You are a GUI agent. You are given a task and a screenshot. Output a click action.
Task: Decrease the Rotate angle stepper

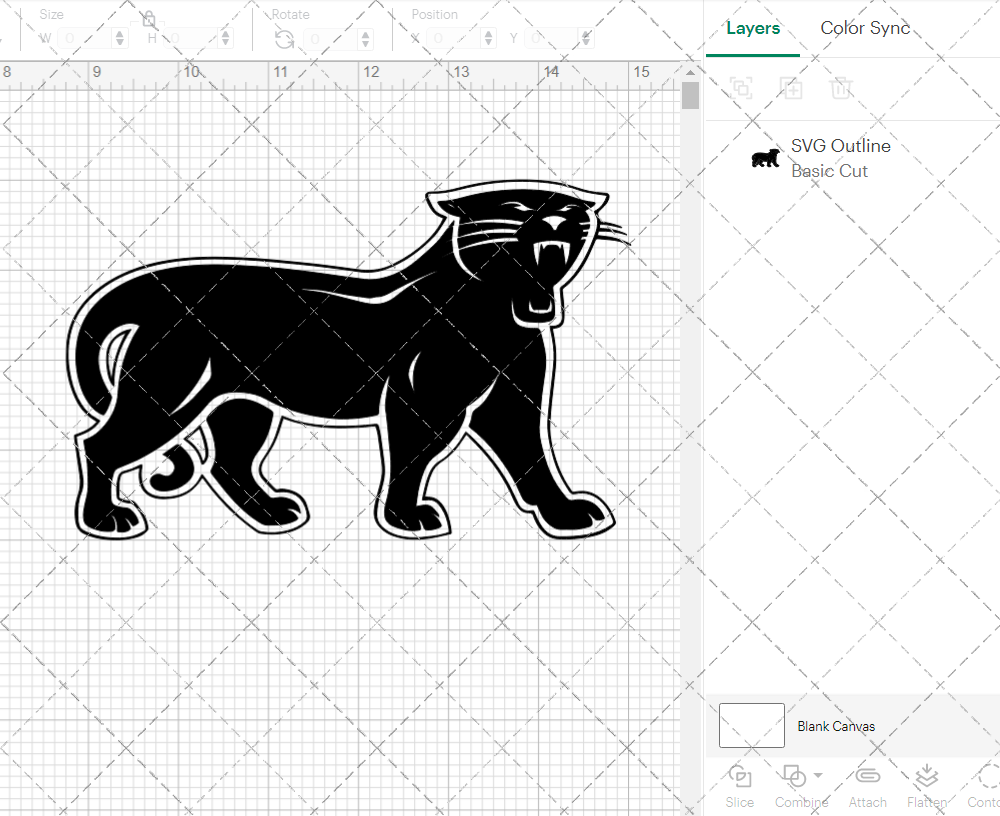[x=365, y=43]
